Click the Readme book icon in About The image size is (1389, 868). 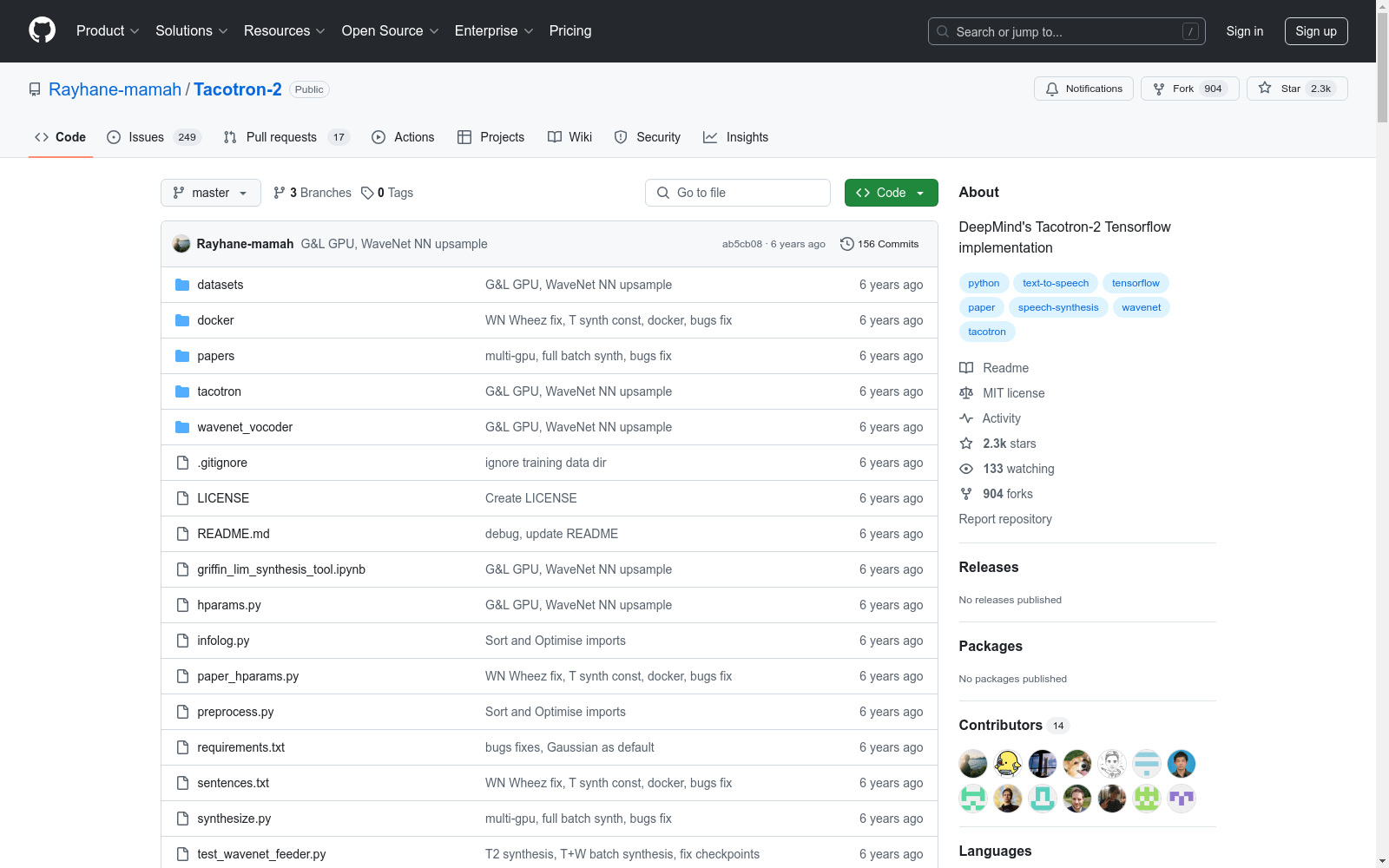pos(966,368)
